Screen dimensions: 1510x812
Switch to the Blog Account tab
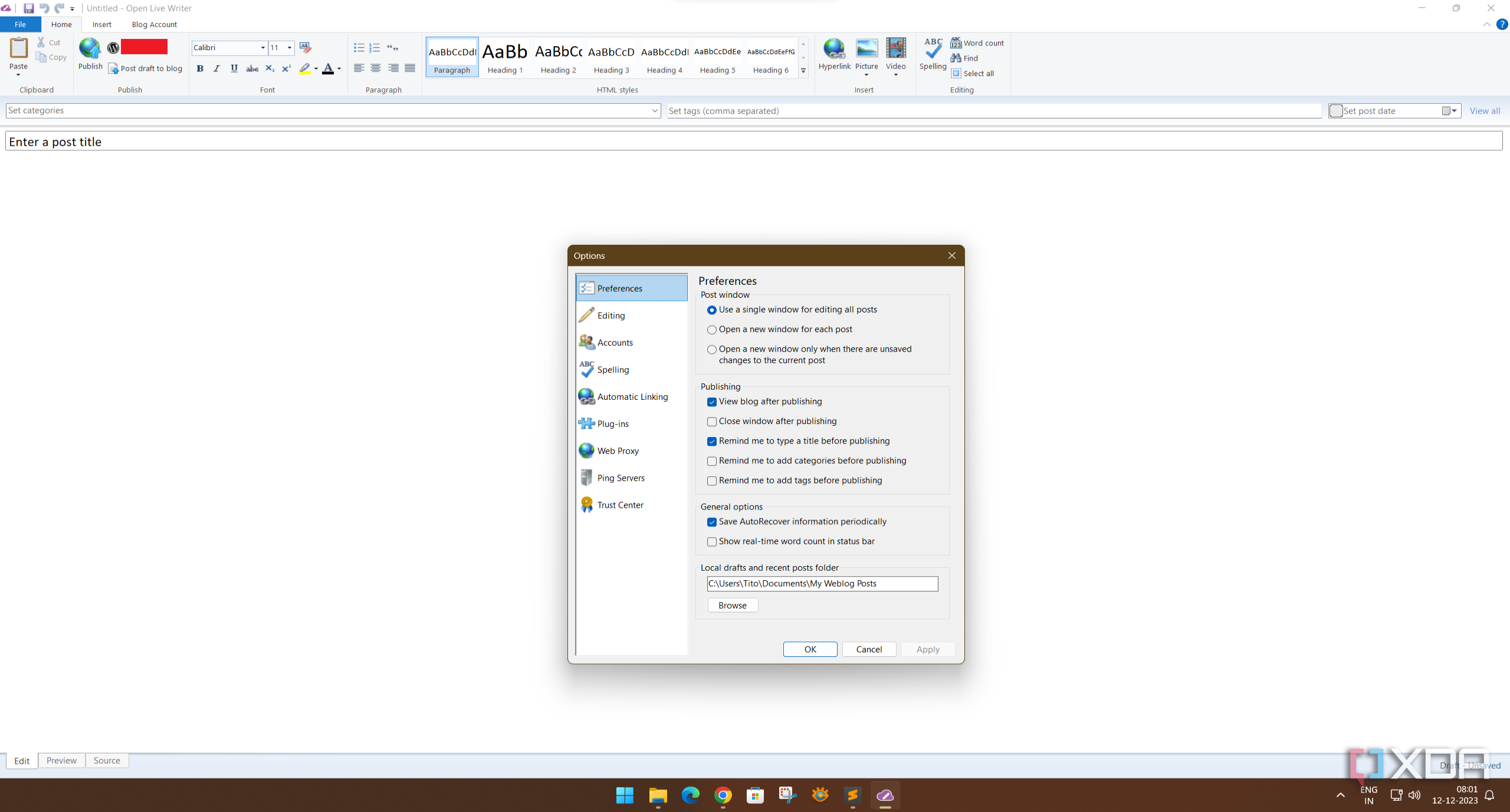point(155,24)
